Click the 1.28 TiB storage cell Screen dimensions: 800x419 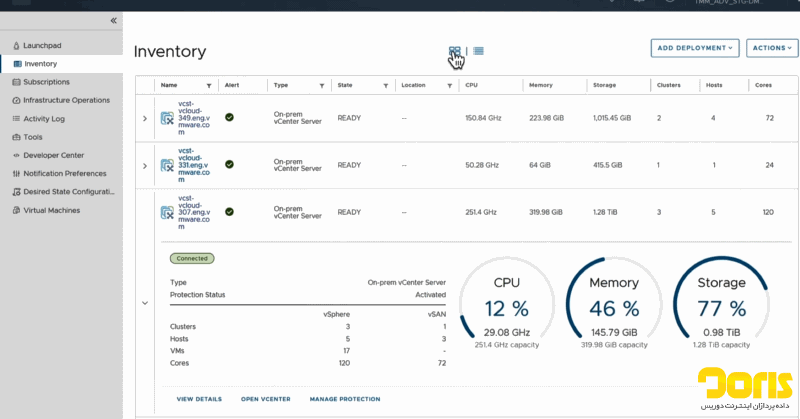(605, 212)
